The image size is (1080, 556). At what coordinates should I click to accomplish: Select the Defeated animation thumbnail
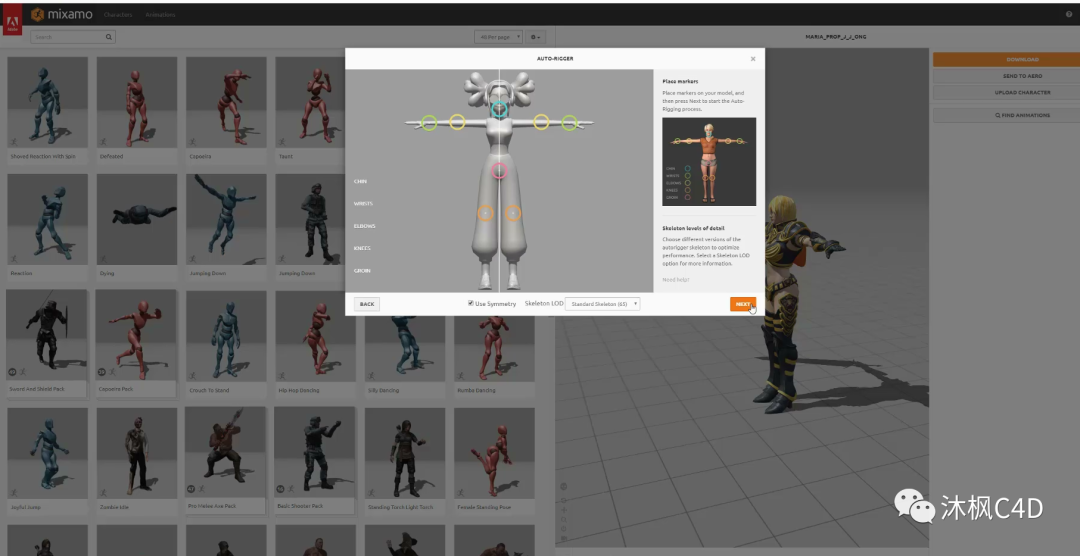136,103
